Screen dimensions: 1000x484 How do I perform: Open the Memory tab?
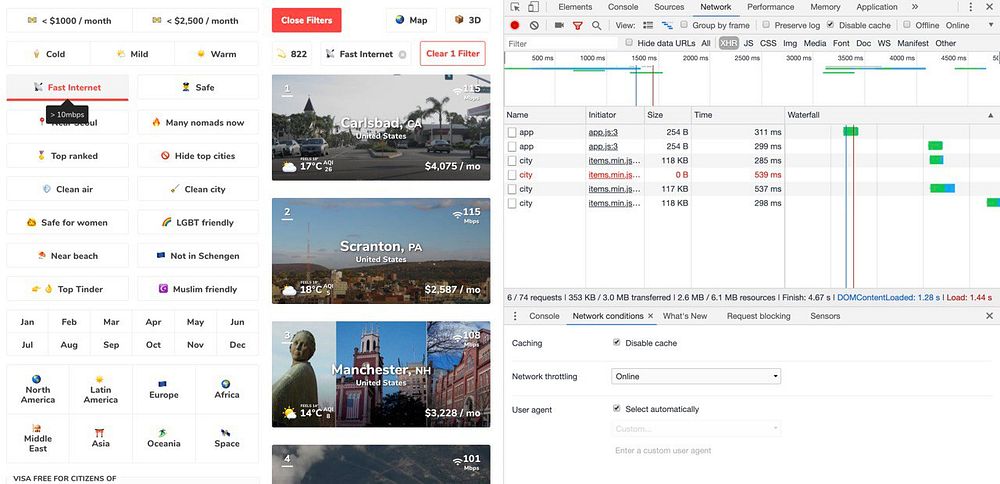tap(825, 7)
